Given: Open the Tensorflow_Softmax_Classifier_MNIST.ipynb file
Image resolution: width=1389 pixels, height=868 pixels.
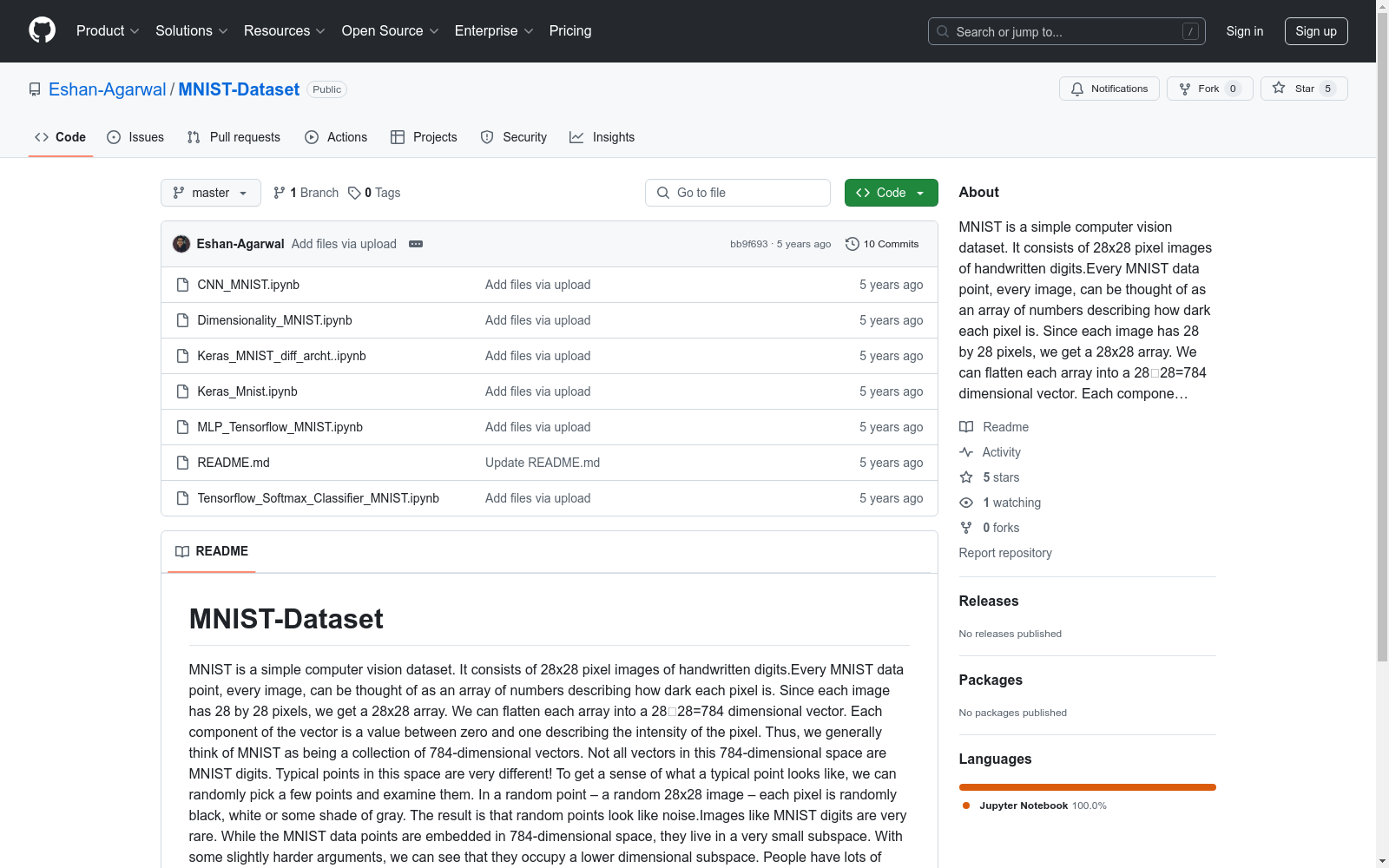Looking at the screenshot, I should 319,498.
